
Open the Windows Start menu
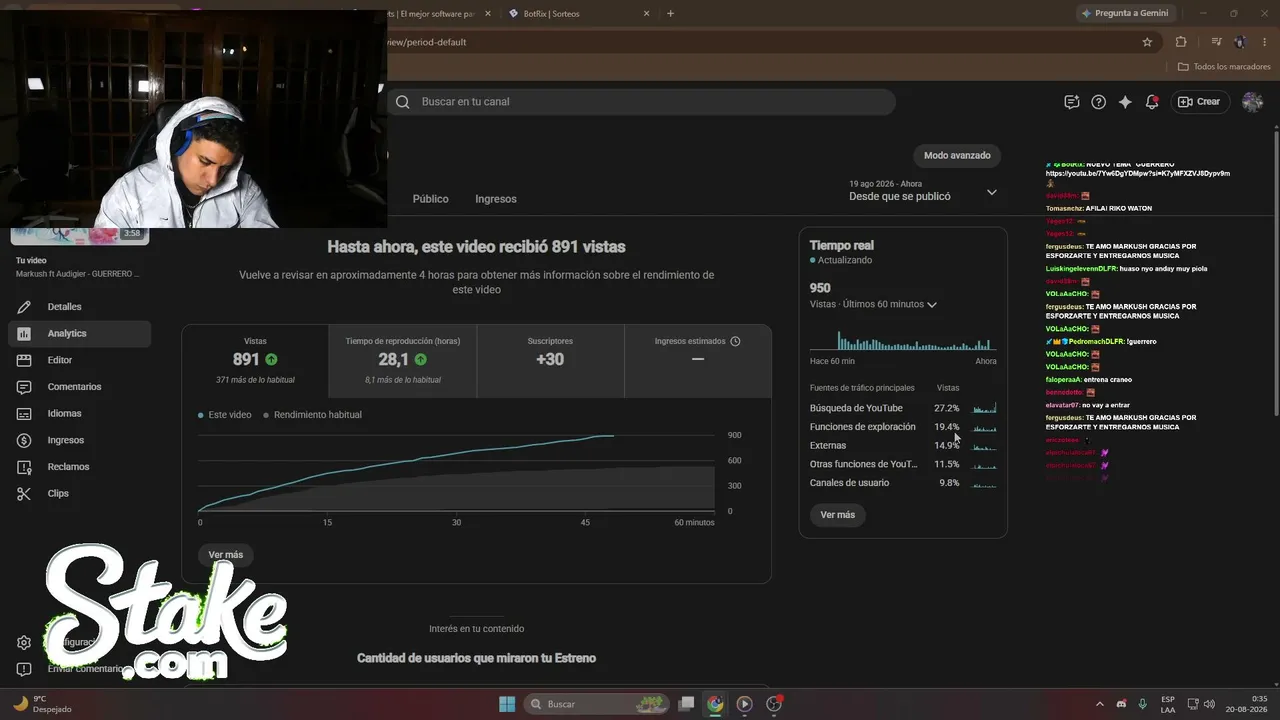(x=507, y=704)
